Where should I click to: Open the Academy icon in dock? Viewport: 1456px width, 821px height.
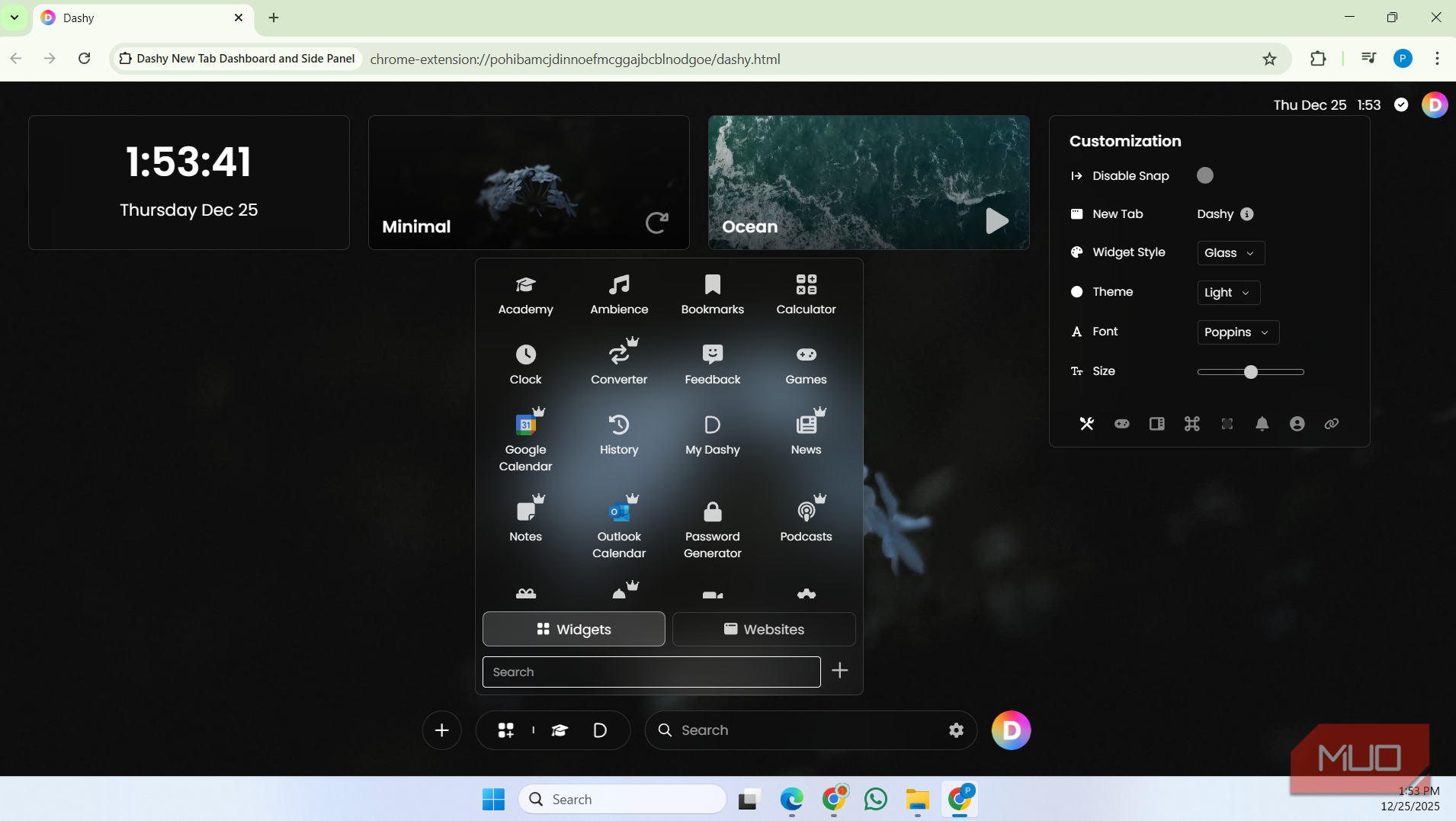[x=560, y=730]
